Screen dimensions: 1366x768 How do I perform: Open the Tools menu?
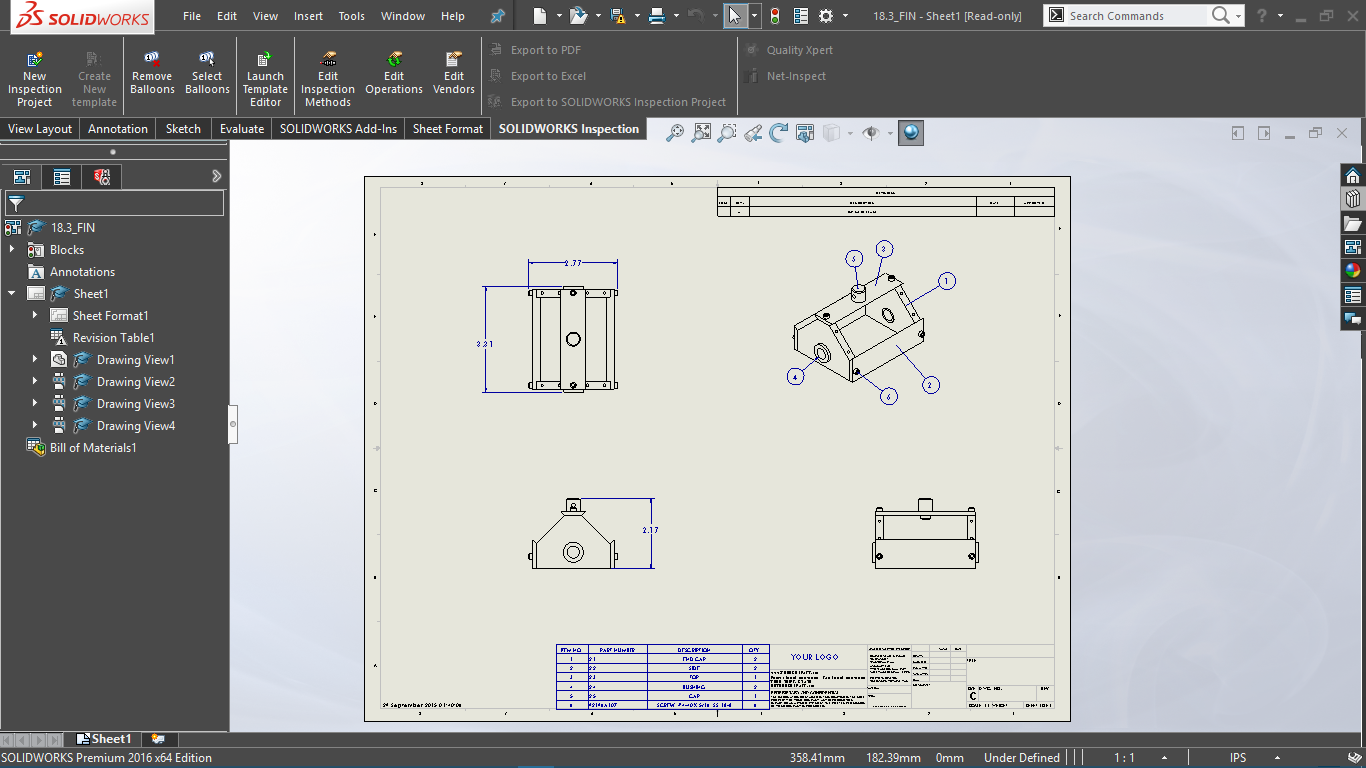[x=351, y=15]
